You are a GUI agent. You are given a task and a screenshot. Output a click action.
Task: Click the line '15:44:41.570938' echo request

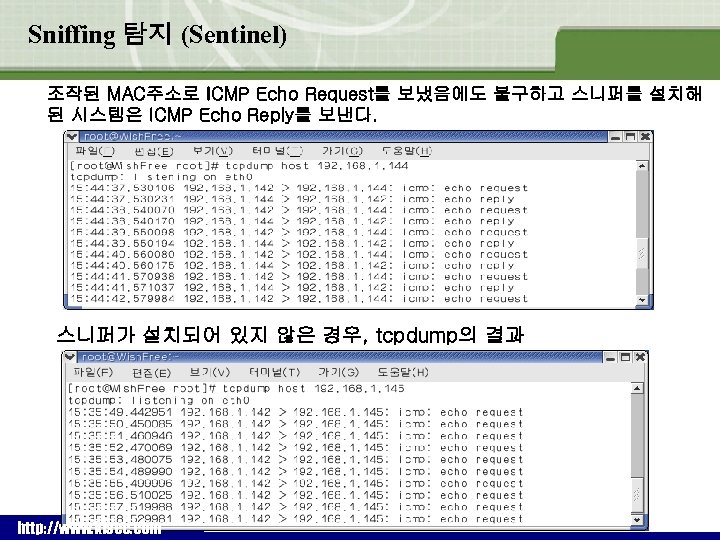click(x=299, y=277)
